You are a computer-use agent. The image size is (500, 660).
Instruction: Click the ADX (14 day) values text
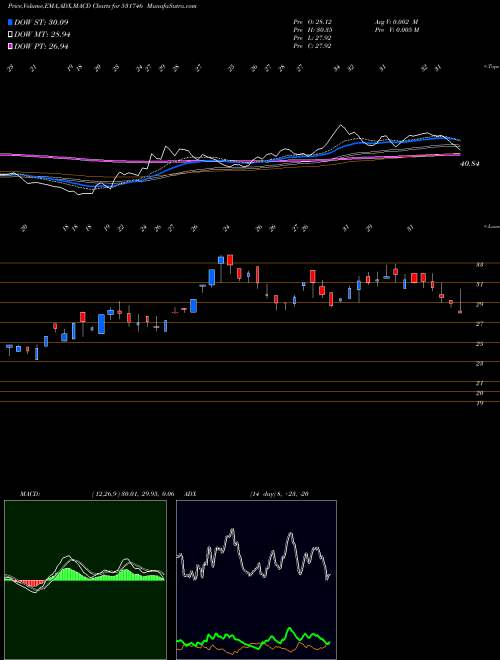point(279,494)
